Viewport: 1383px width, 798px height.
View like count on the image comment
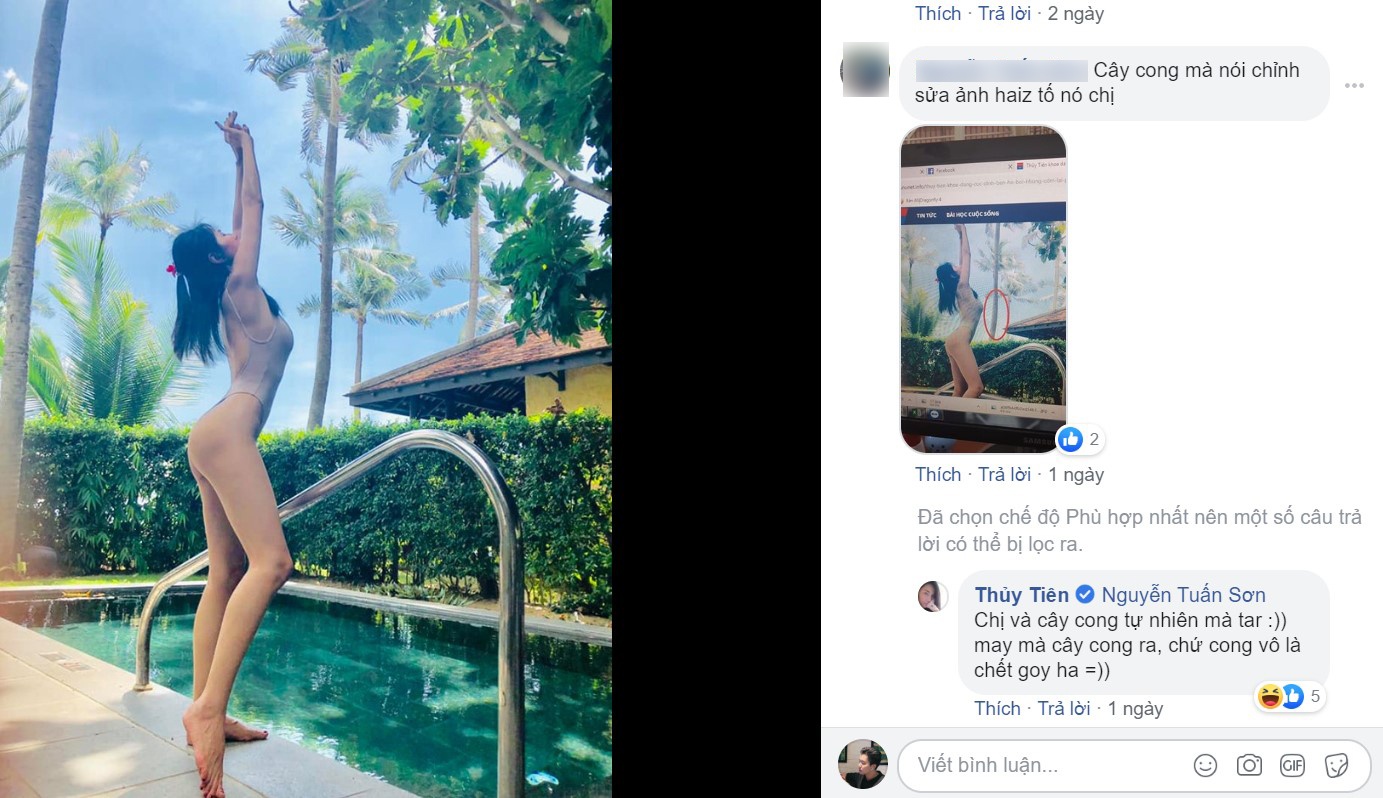click(x=1081, y=439)
